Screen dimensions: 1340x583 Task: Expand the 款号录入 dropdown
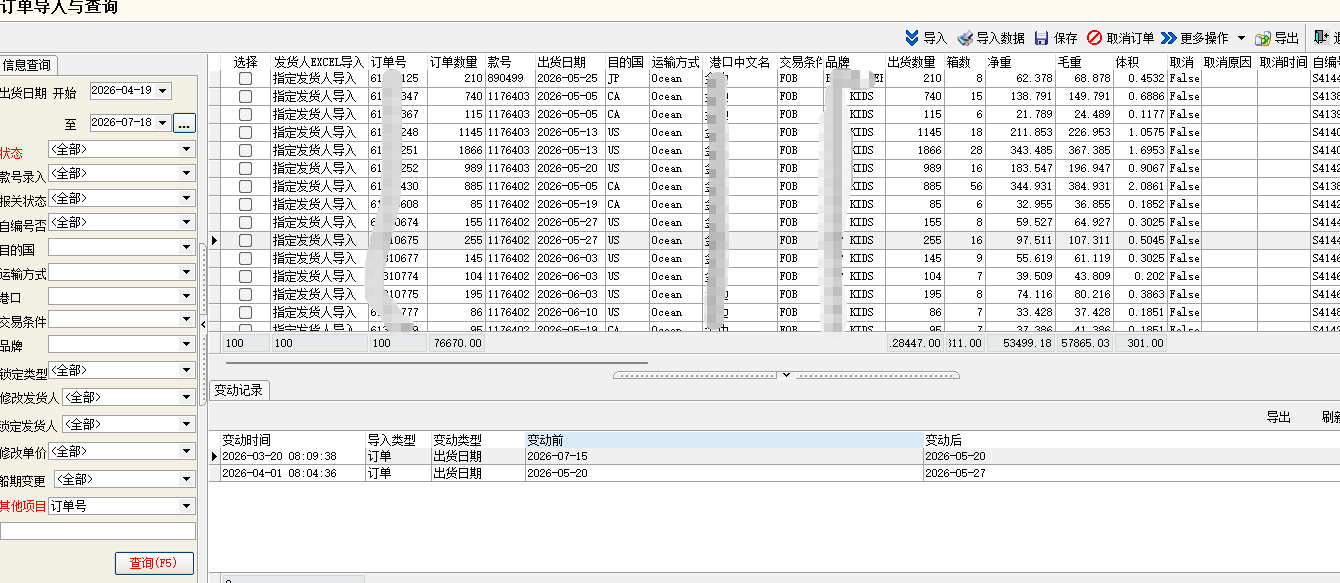[187, 174]
